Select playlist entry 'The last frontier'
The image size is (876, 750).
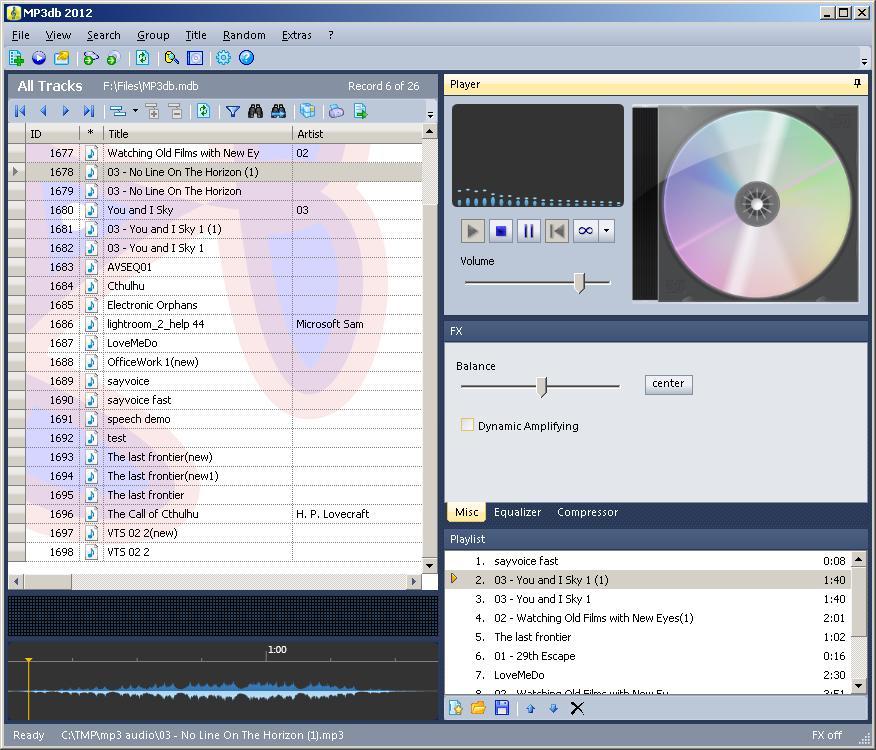[x=648, y=637]
